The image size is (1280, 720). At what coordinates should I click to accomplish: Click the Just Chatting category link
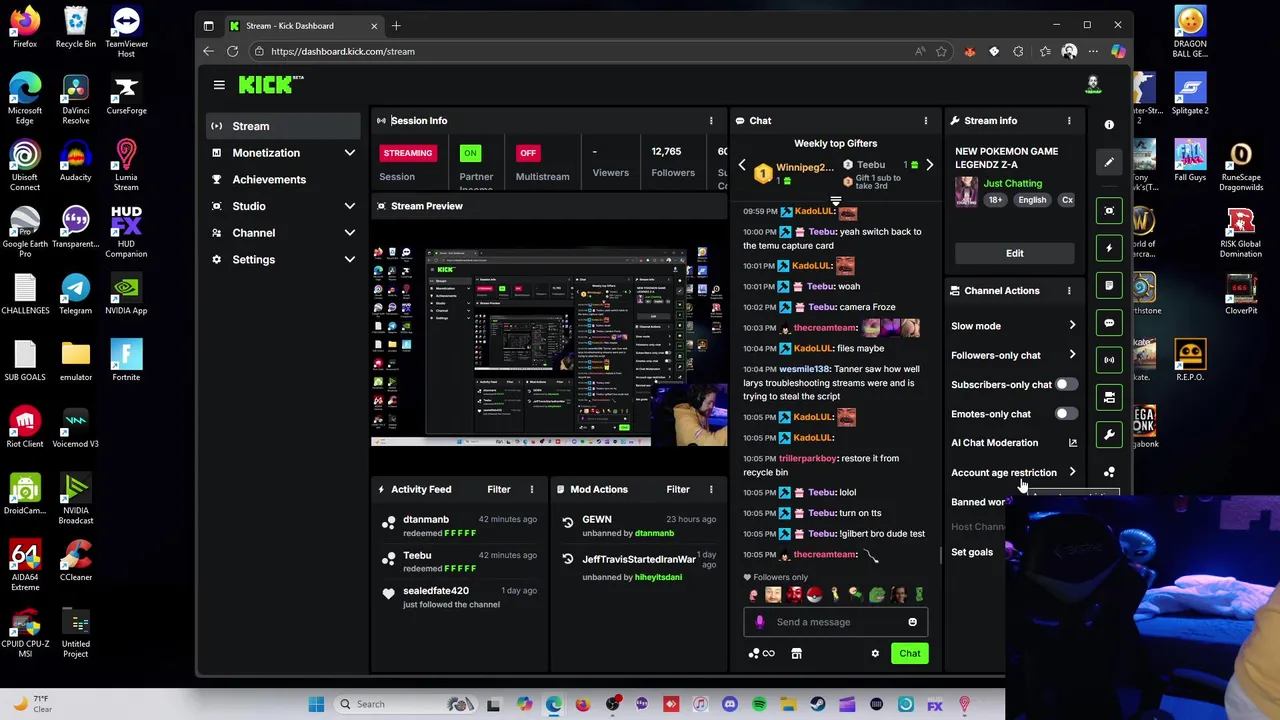point(1012,184)
